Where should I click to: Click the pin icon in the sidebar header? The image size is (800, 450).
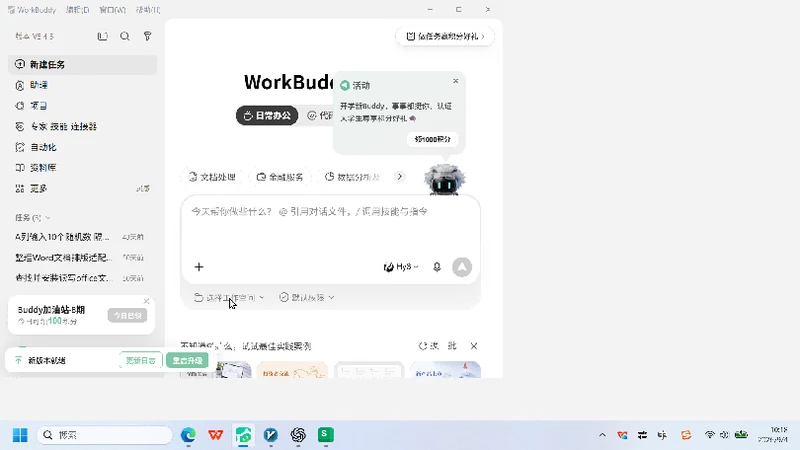coord(147,36)
